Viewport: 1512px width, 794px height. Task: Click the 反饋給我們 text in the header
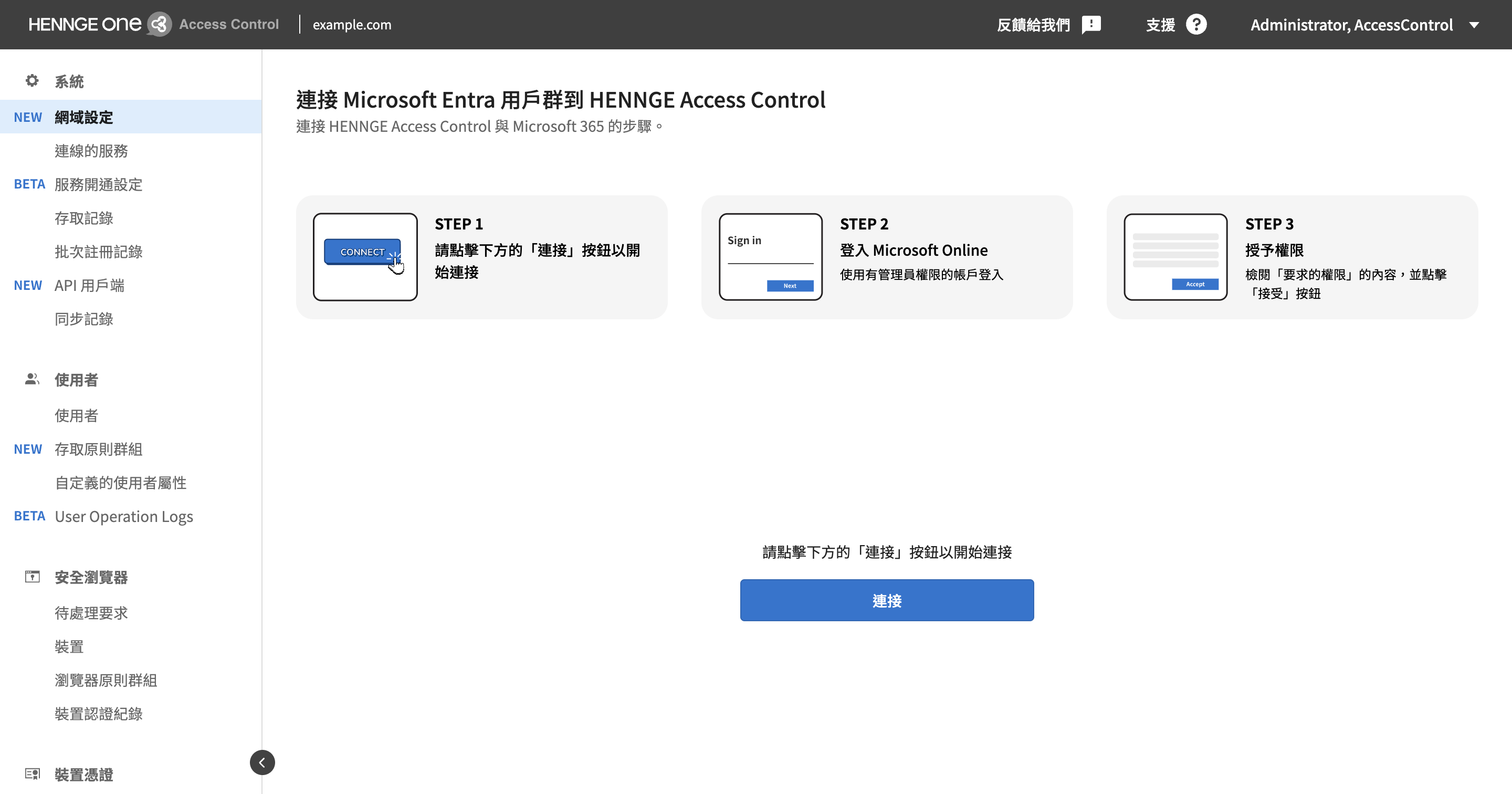point(1034,25)
